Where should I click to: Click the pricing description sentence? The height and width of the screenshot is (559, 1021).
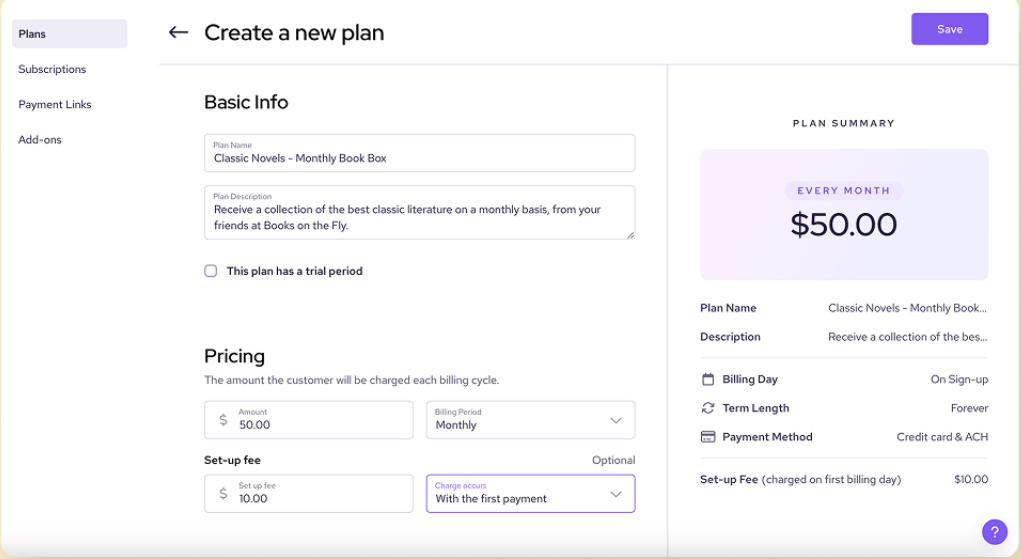[x=352, y=380]
